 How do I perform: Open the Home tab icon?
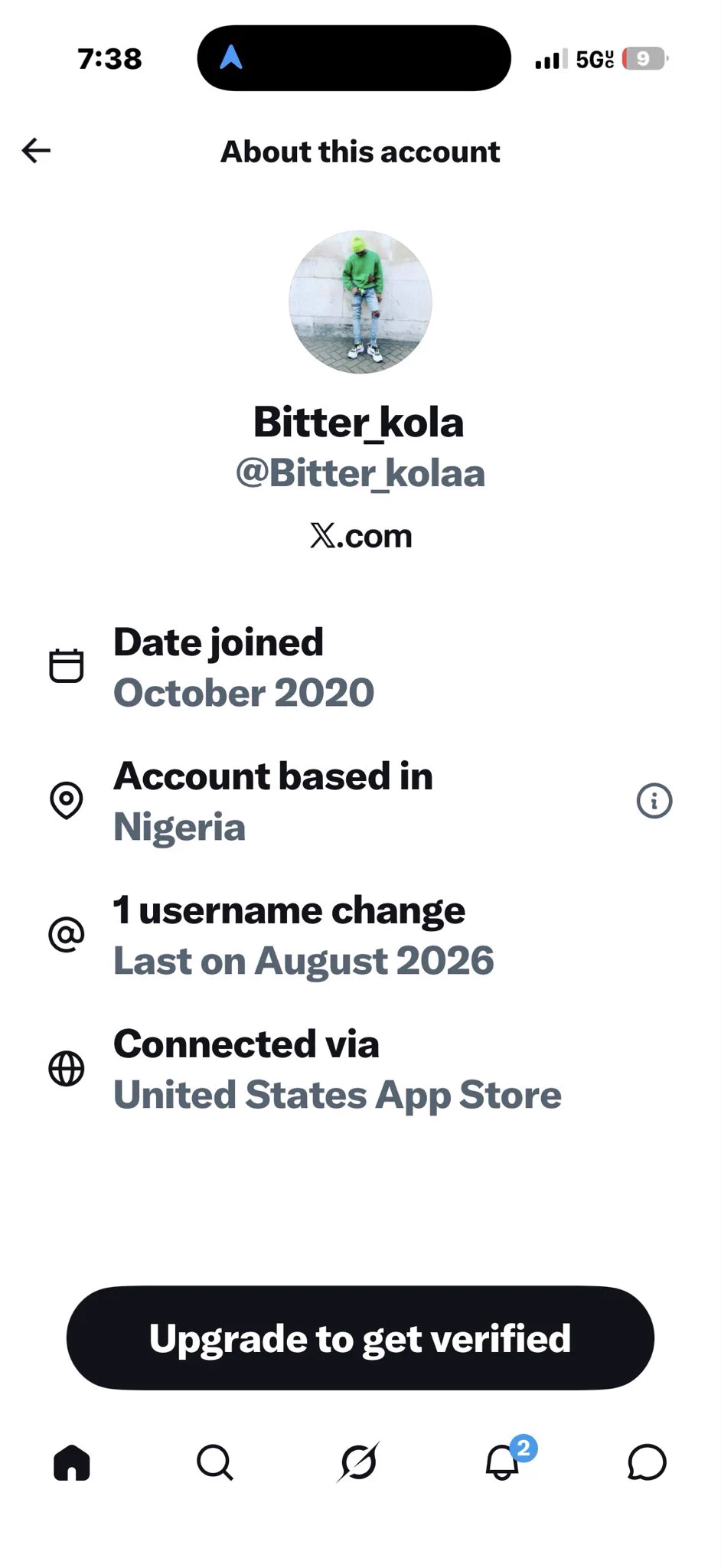tap(72, 1462)
